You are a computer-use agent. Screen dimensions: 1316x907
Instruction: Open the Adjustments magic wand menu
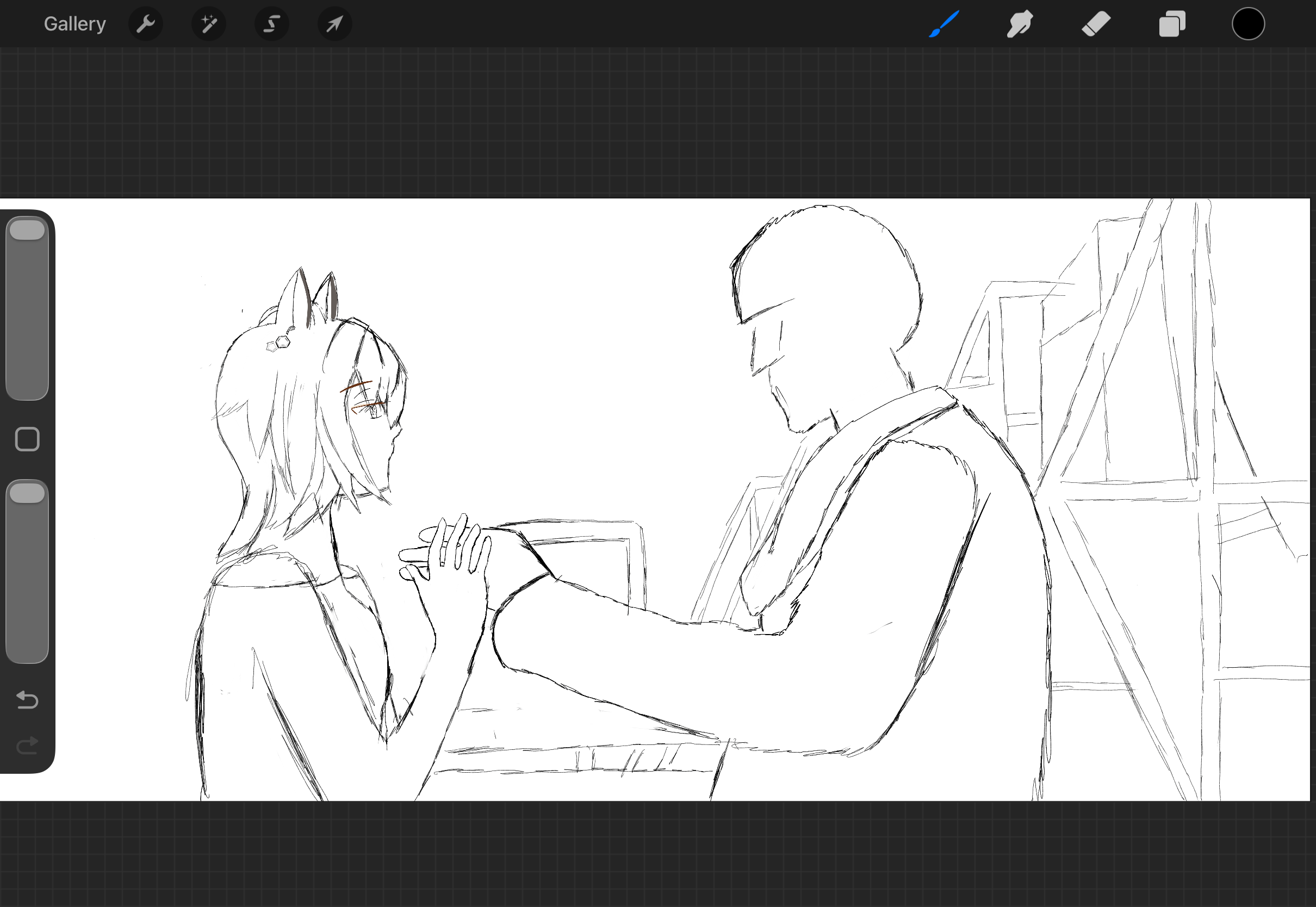click(208, 24)
